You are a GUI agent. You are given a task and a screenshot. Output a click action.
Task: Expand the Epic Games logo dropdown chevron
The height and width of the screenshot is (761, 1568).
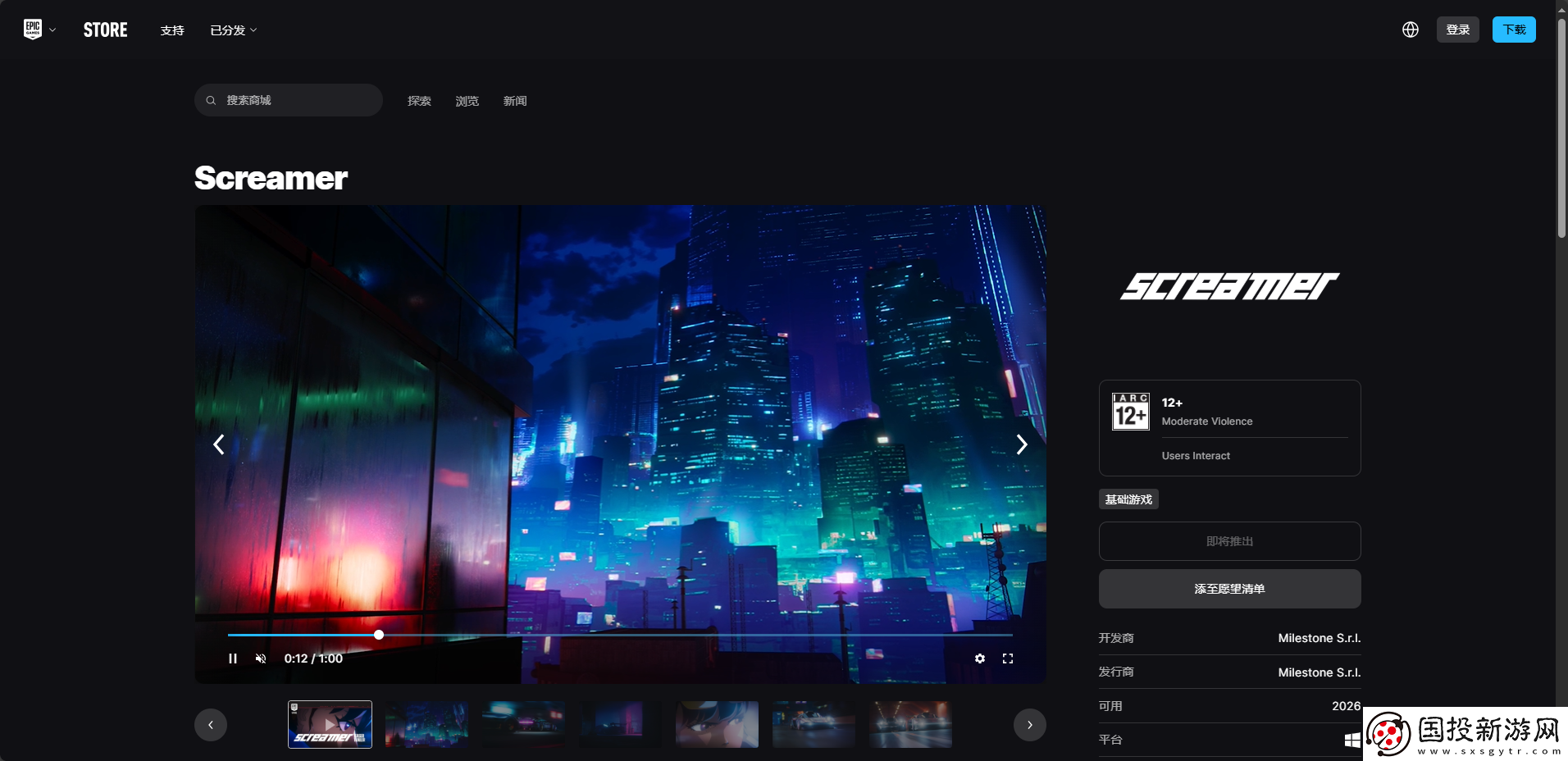(x=52, y=30)
